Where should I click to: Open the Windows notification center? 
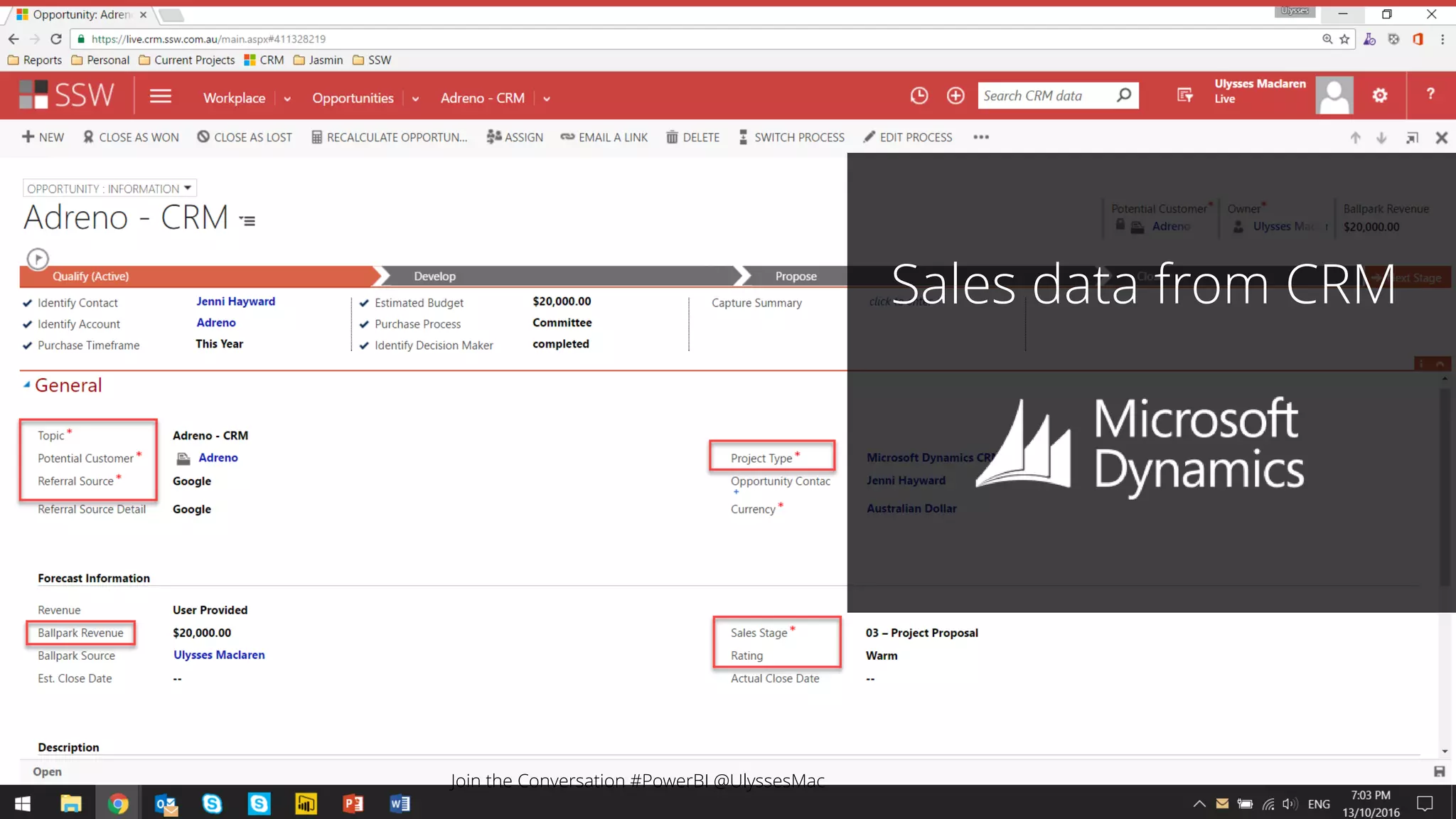coord(1425,804)
